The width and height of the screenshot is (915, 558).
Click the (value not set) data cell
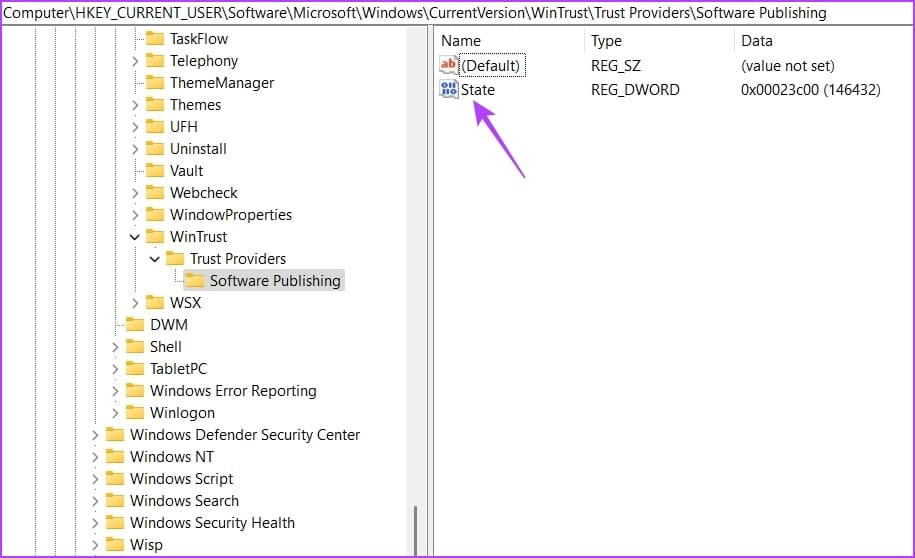point(788,65)
